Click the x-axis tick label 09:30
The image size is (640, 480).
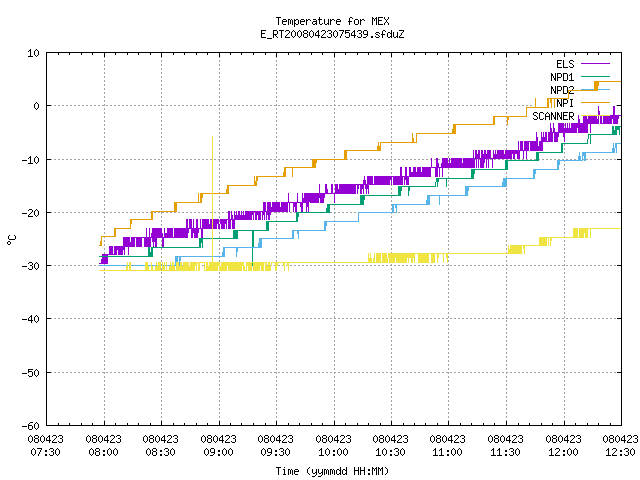[276, 452]
